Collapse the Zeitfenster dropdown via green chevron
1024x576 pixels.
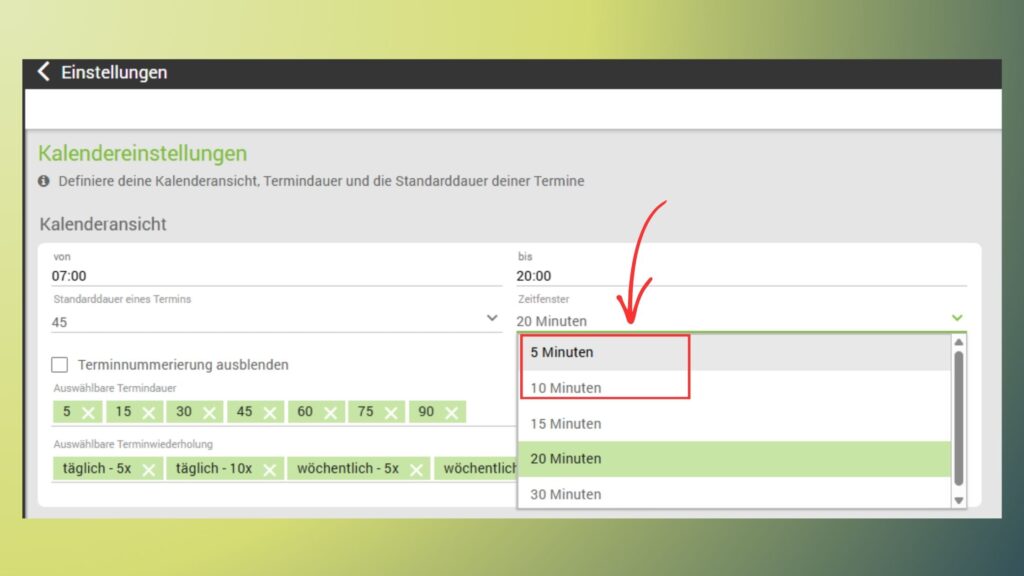957,318
